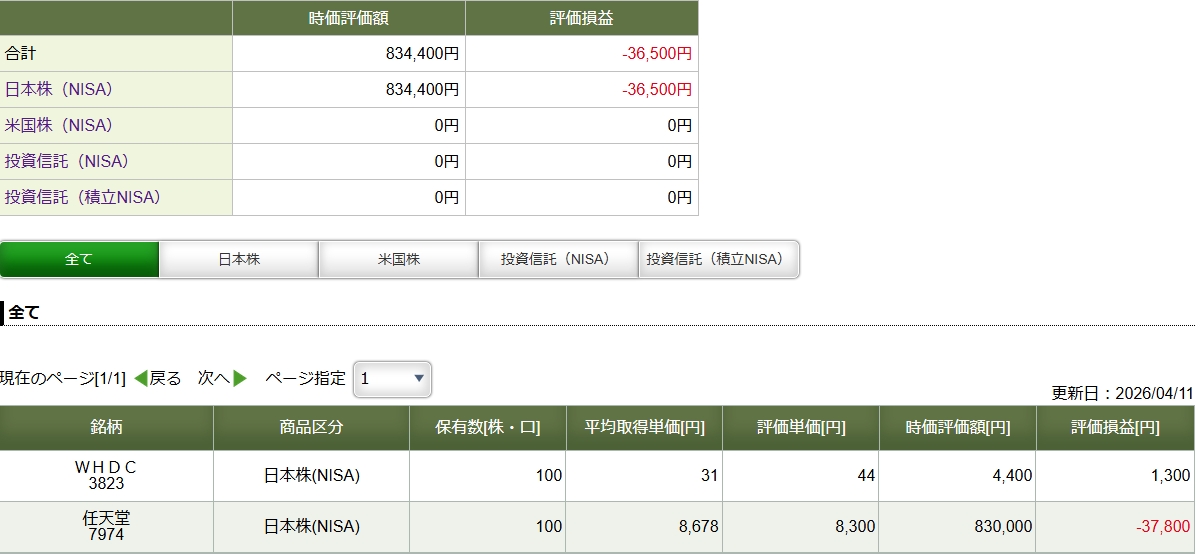Image resolution: width=1198 pixels, height=560 pixels.
Task: Switch to the 米国株 filter tab
Action: click(x=399, y=260)
